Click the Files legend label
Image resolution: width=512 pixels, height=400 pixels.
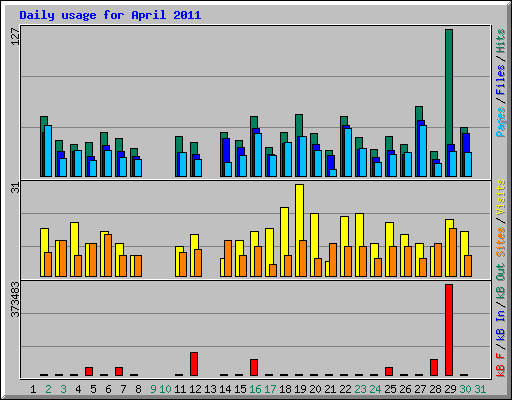tap(500, 80)
